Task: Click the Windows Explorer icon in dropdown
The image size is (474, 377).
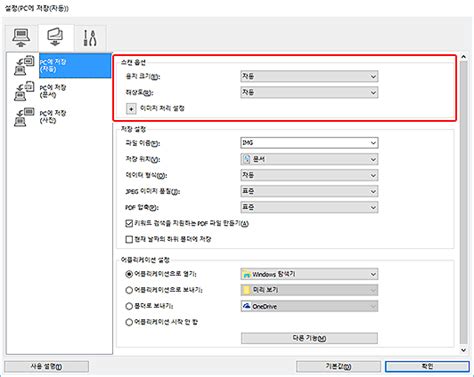Action: pyautogui.click(x=247, y=275)
